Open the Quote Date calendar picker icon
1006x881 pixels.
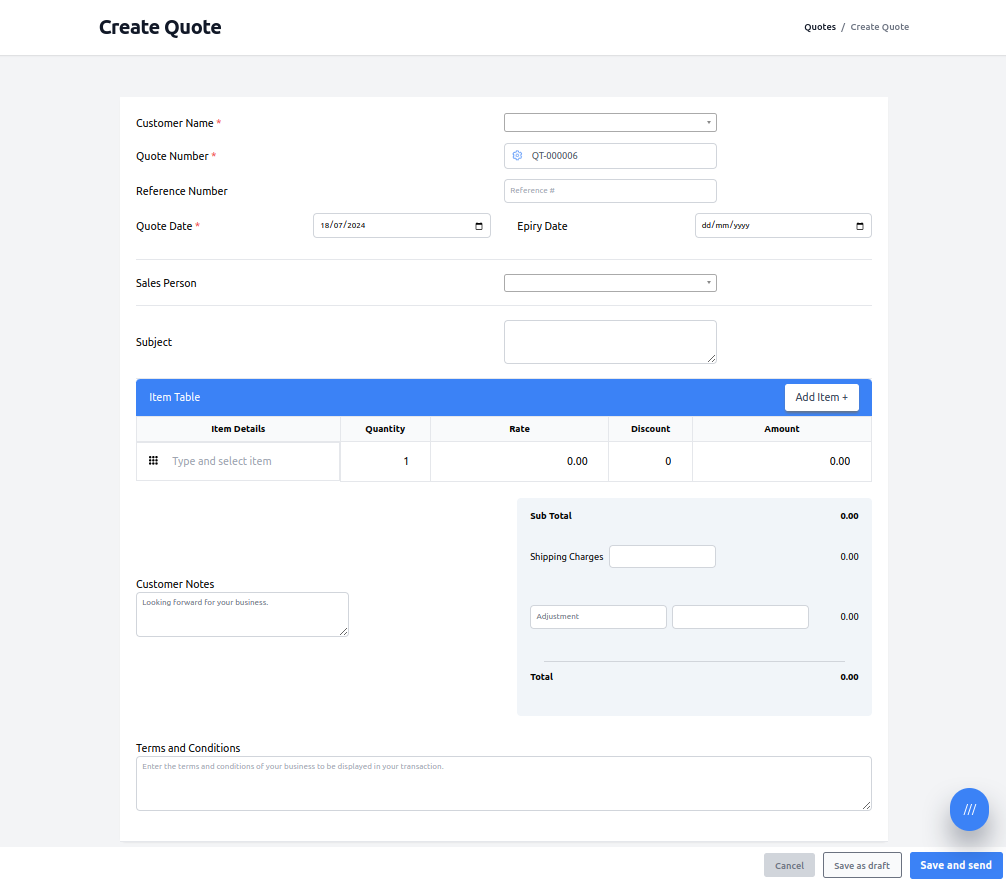click(x=479, y=226)
